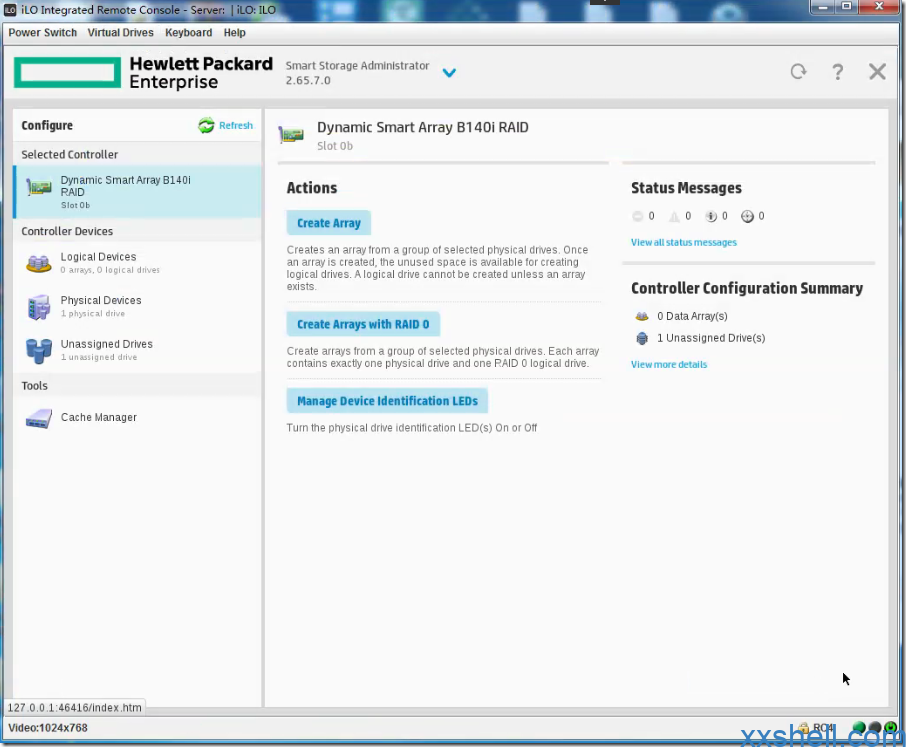Viewport: 906px width, 747px height.
Task: Click the Unassigned Drives cylinders icon
Action: point(39,350)
